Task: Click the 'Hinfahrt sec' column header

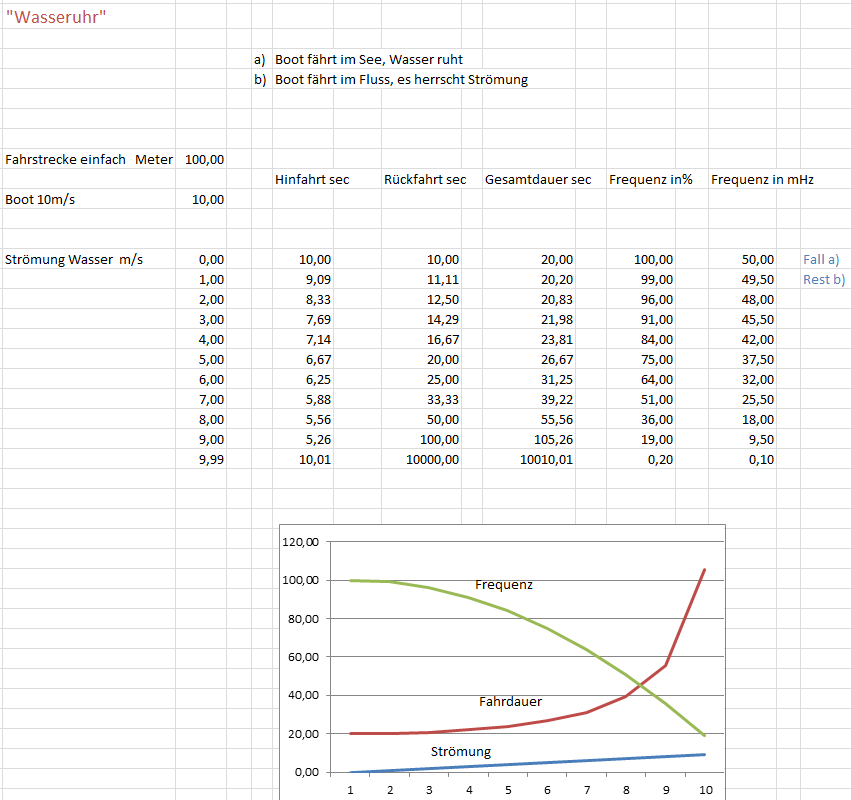Action: (312, 180)
